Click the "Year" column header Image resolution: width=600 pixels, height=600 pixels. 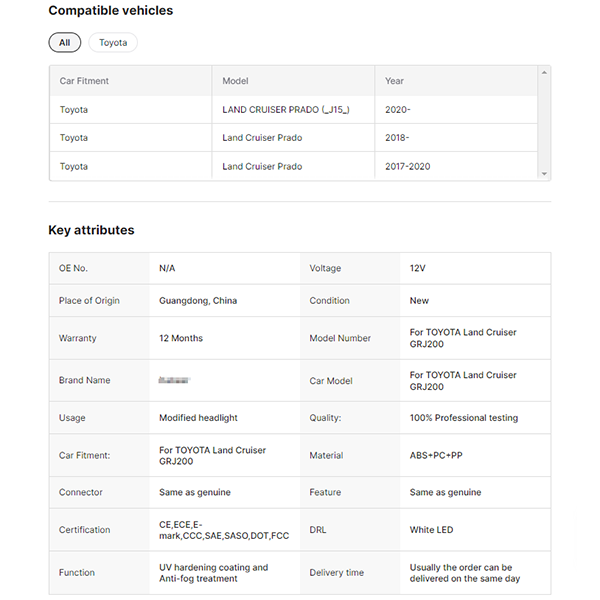click(x=394, y=81)
